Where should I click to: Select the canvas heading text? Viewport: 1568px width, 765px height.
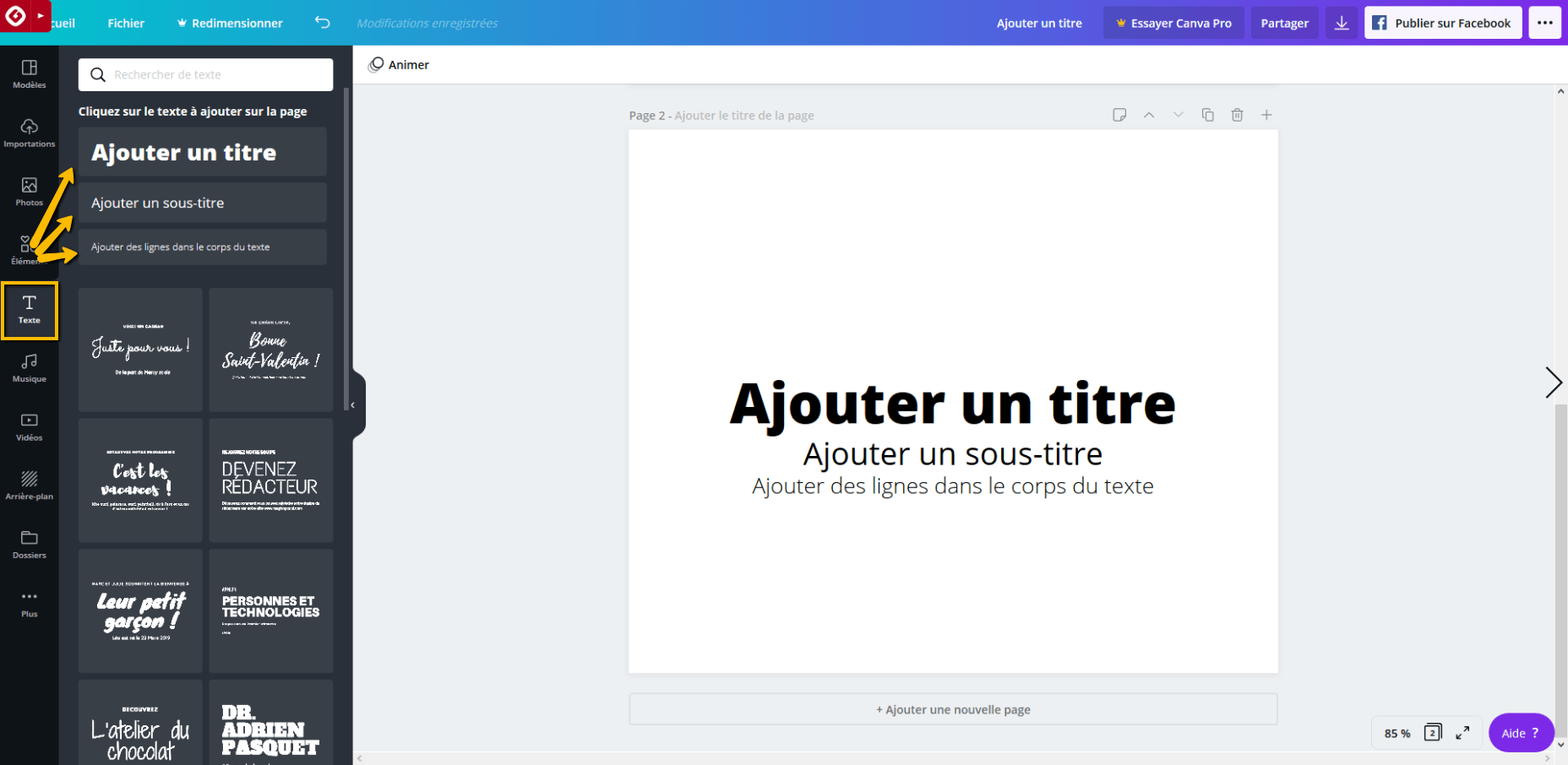coord(953,404)
